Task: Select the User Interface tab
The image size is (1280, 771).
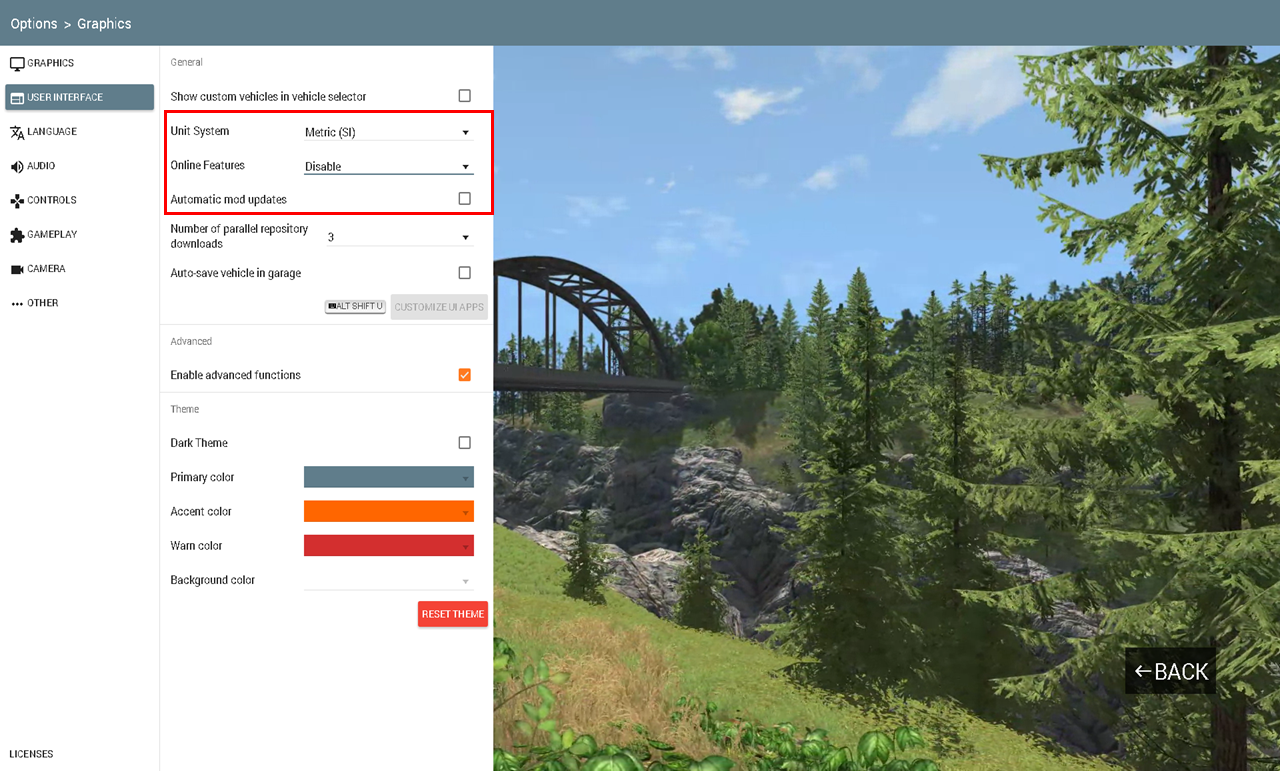Action: [x=80, y=97]
